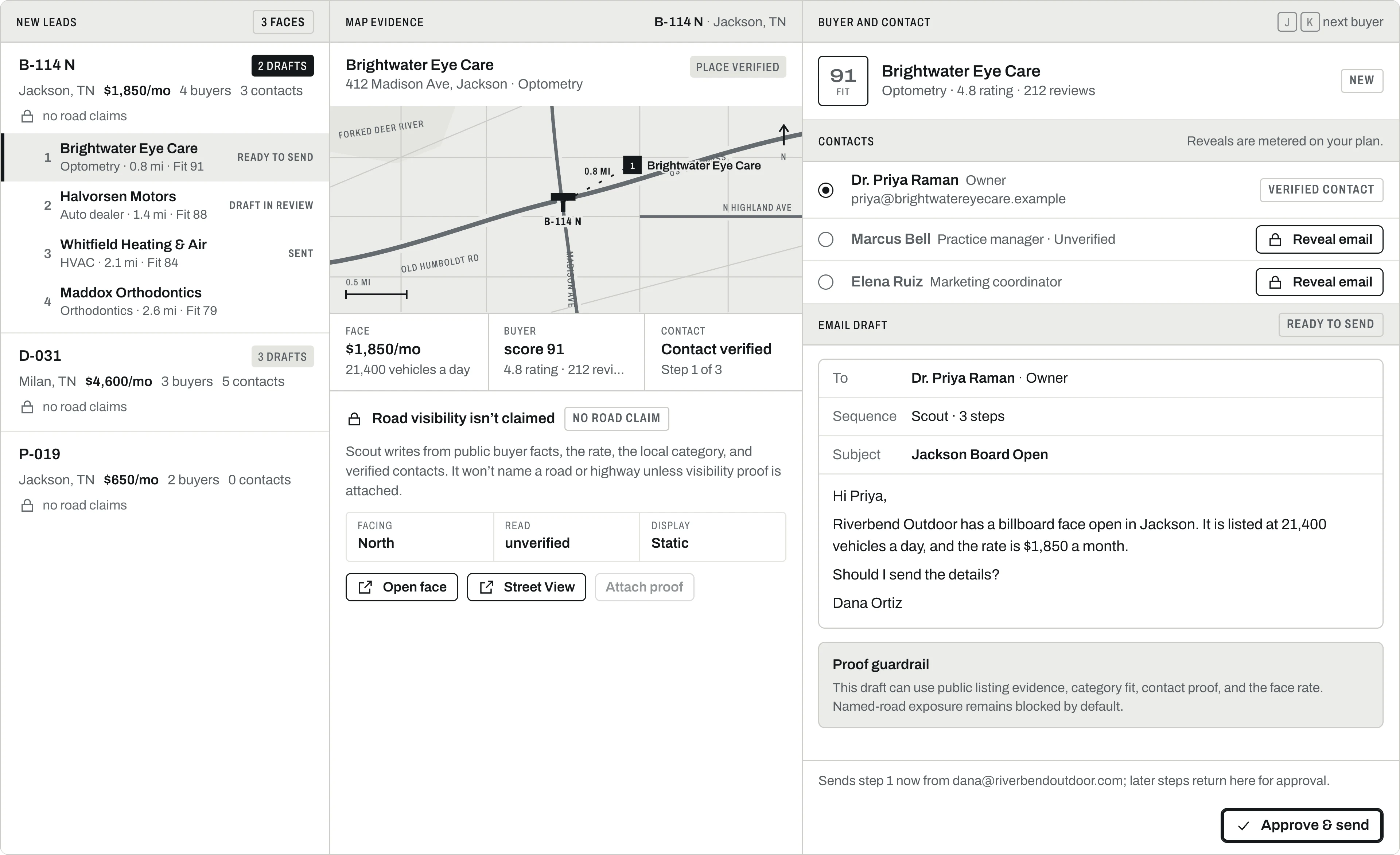Click into the email body text

(x=1101, y=550)
